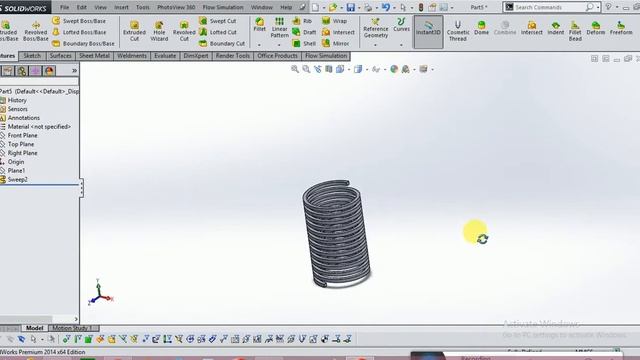This screenshot has height=360, width=640.
Task: Click the coil spring model
Action: [x=336, y=234]
